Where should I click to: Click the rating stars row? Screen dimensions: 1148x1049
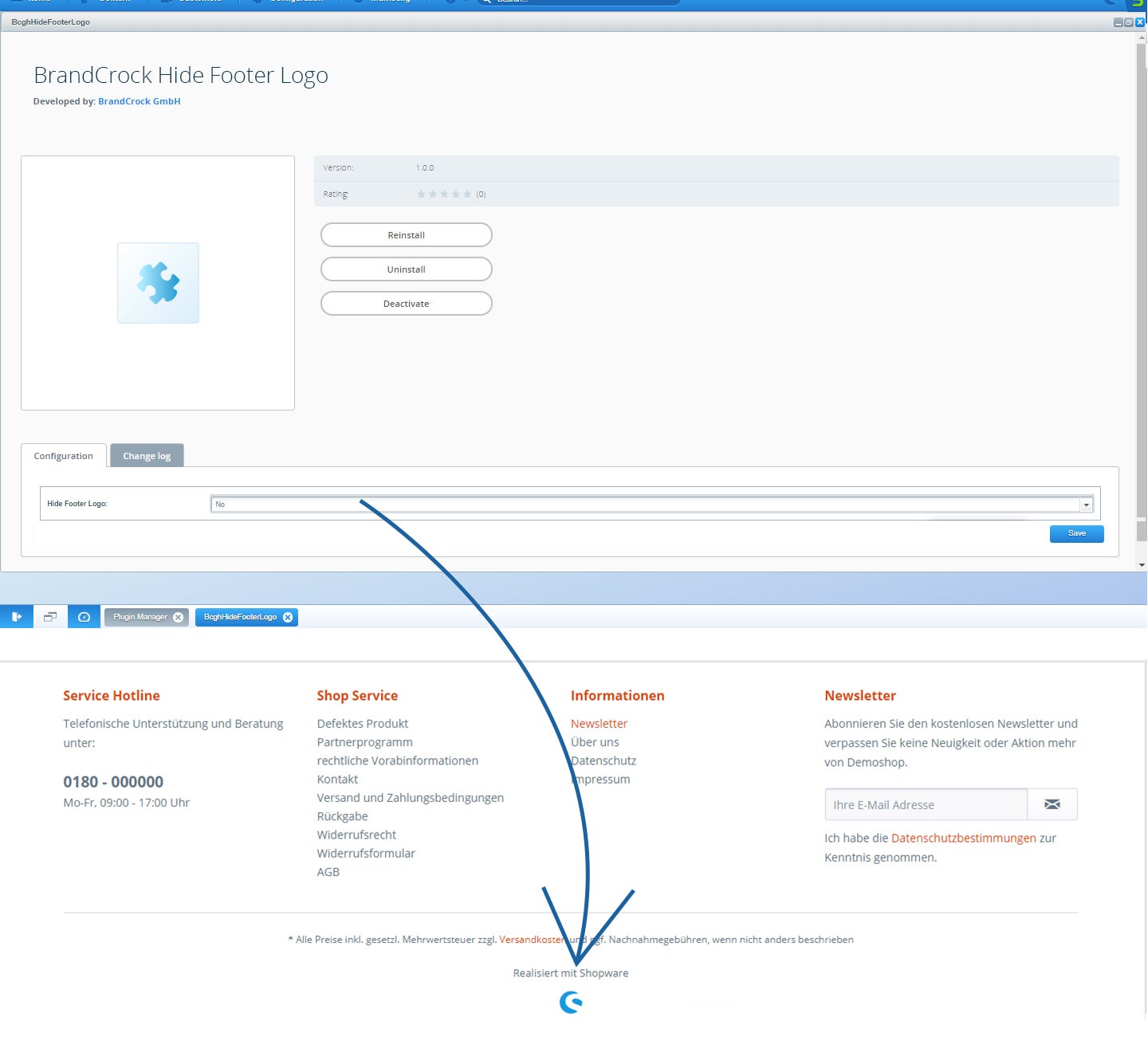[444, 194]
